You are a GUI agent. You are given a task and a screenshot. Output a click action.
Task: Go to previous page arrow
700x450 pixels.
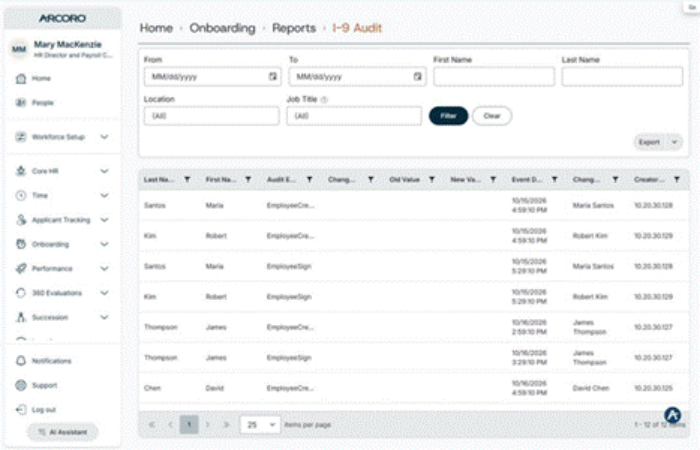170,425
